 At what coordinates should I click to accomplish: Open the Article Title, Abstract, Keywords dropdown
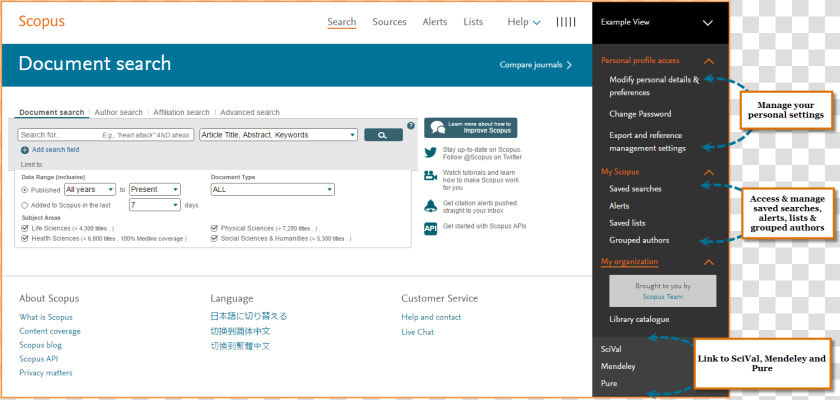click(278, 135)
